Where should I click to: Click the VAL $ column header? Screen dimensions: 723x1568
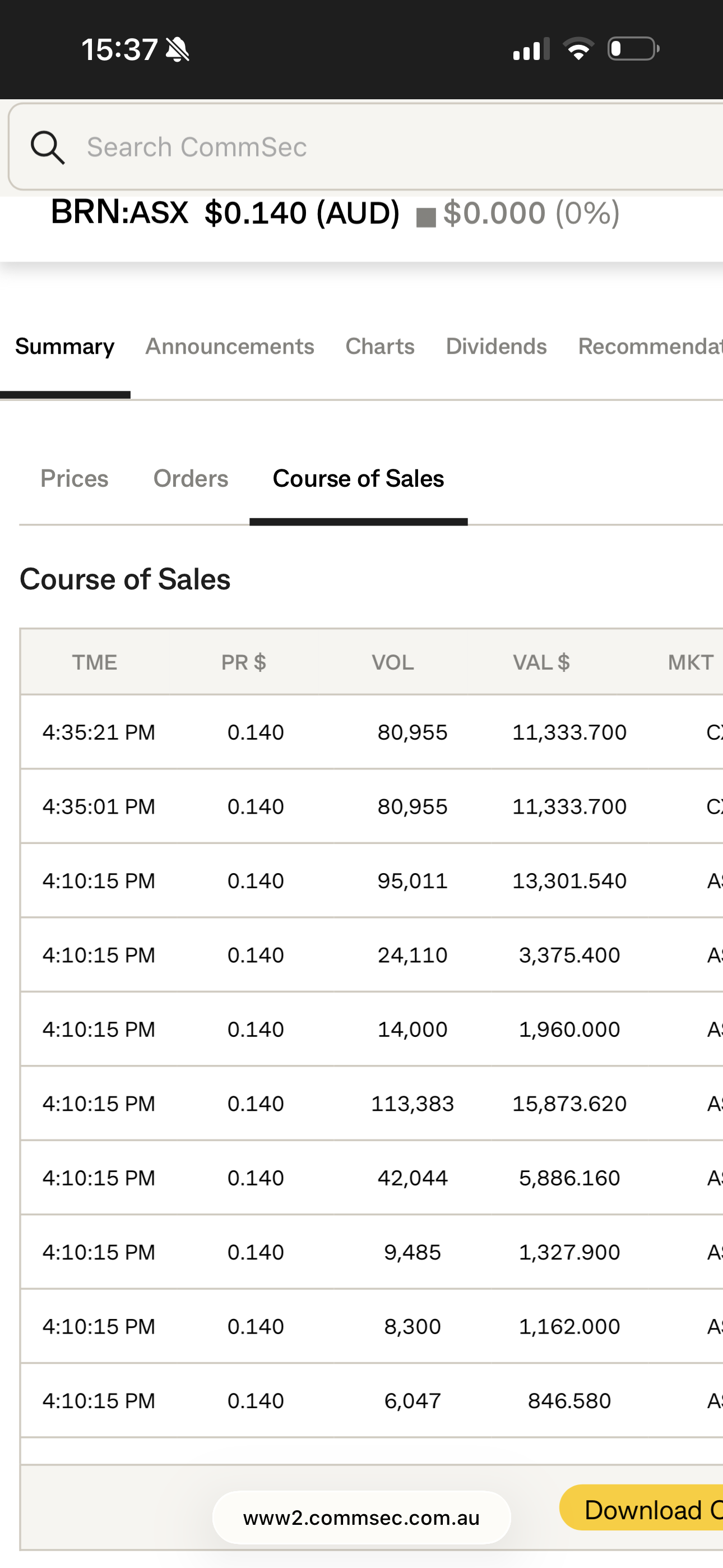point(541,662)
